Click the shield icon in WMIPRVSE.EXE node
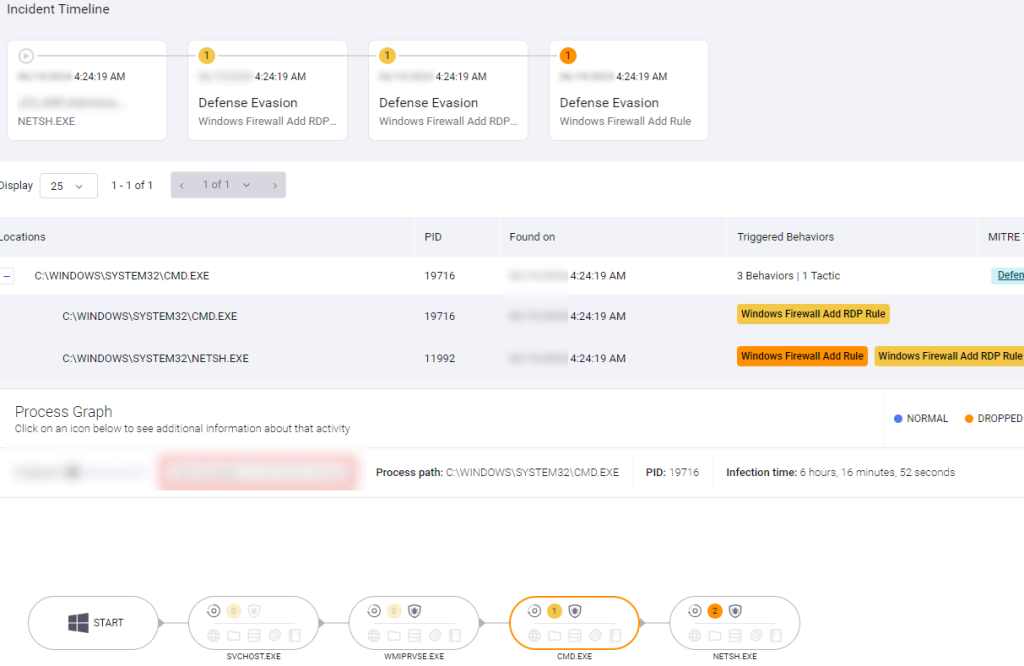 414,611
